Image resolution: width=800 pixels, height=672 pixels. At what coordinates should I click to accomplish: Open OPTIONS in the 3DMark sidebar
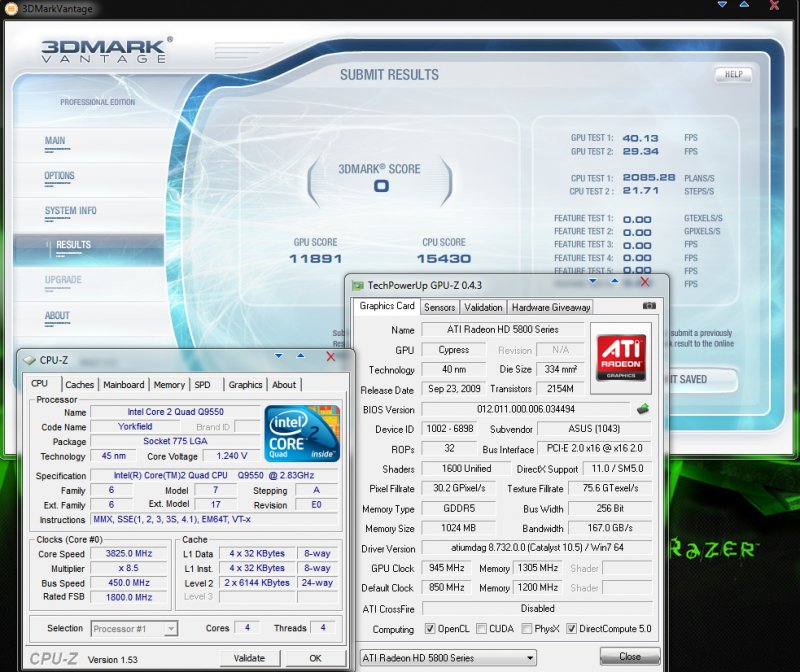(59, 176)
